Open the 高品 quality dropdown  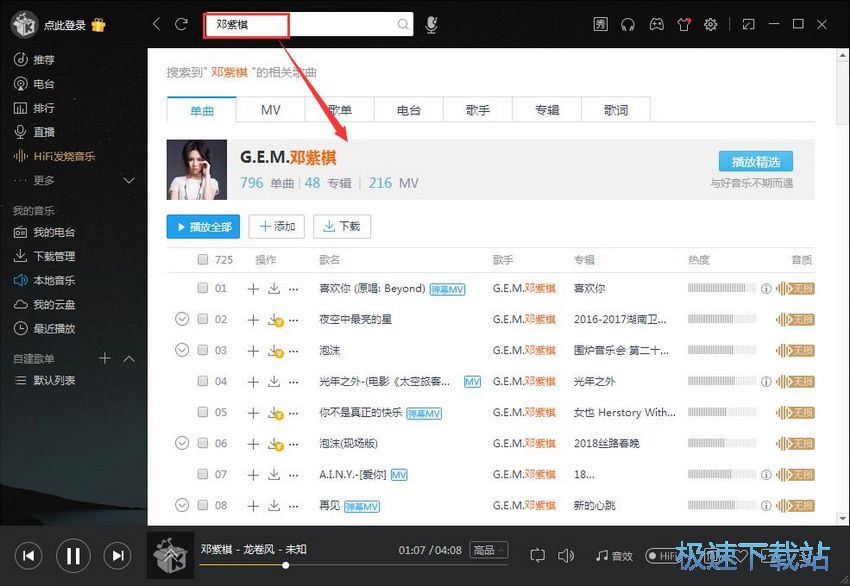pos(488,550)
